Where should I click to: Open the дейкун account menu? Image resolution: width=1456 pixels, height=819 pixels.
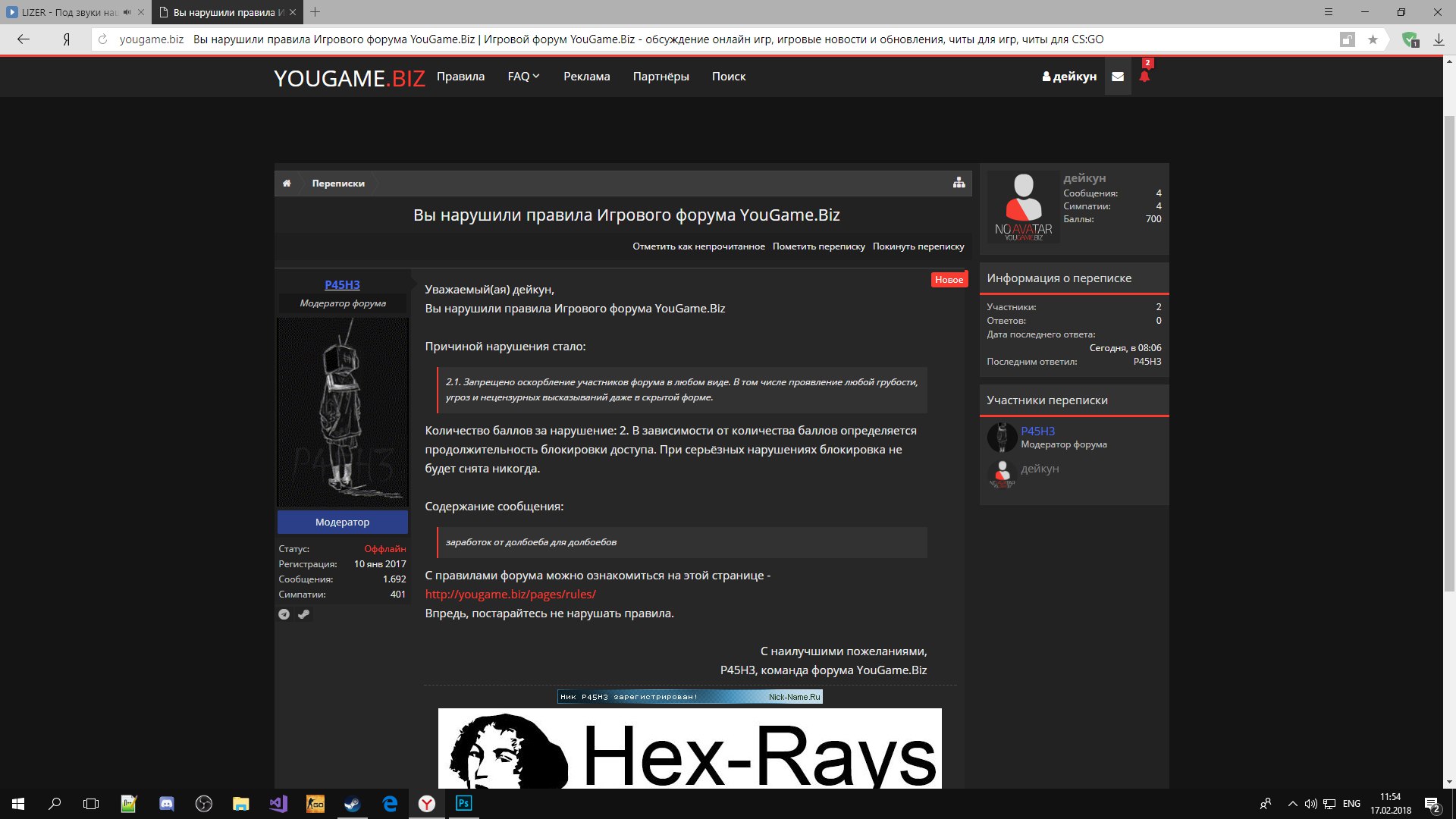click(x=1069, y=77)
